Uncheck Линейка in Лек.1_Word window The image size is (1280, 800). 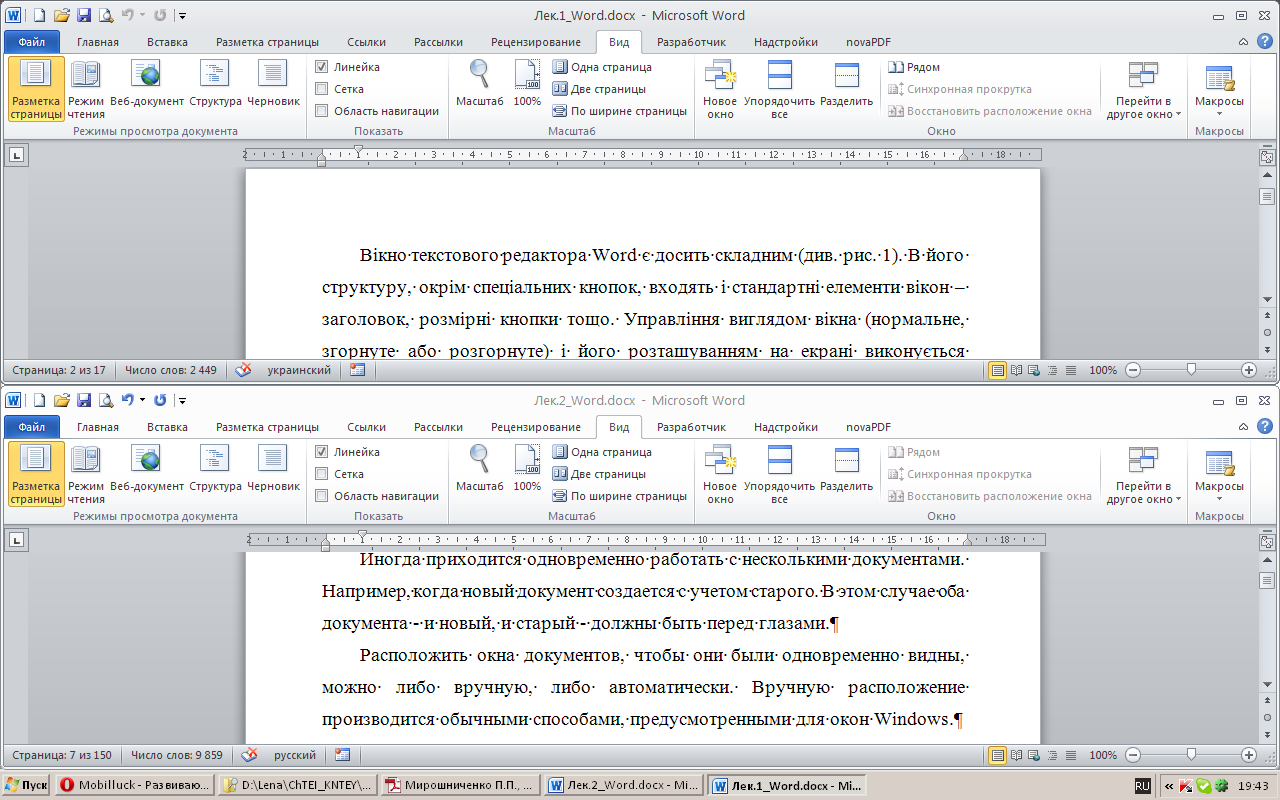coord(321,67)
